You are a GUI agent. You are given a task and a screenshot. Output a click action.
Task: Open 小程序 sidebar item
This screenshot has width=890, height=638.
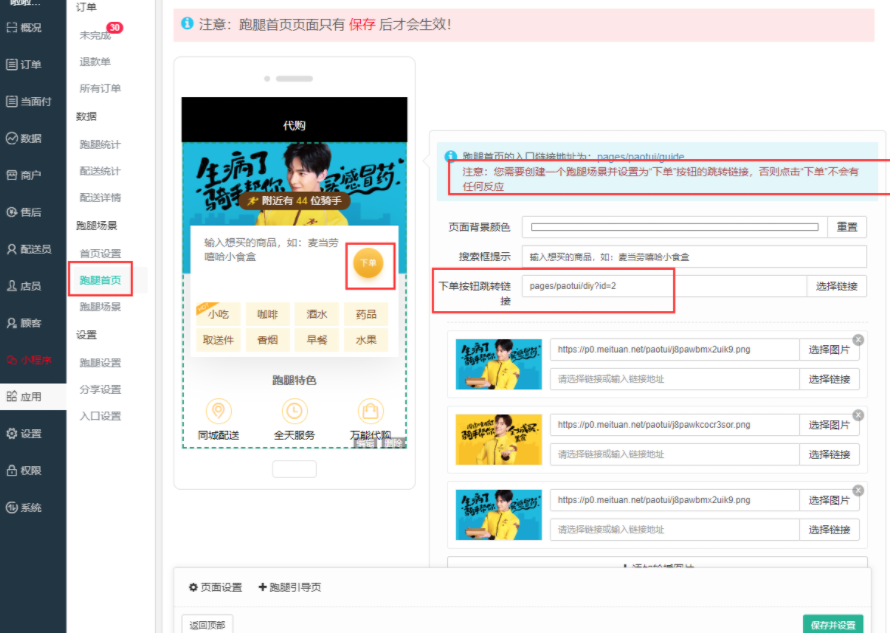(28, 359)
